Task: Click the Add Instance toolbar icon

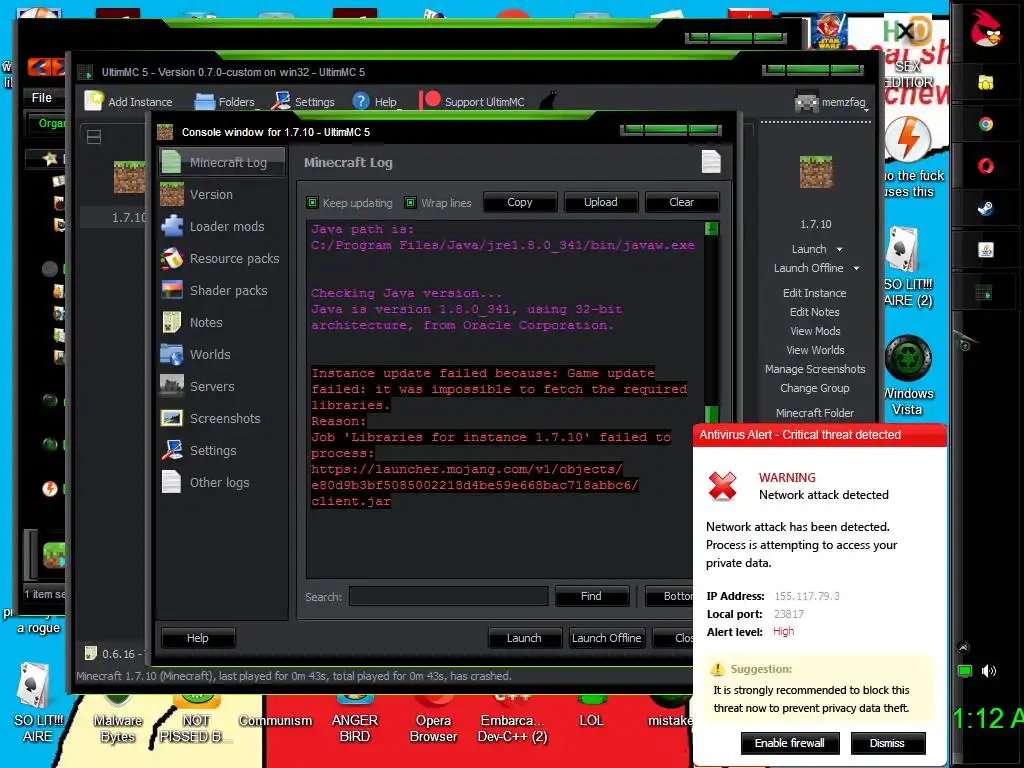Action: pos(95,101)
